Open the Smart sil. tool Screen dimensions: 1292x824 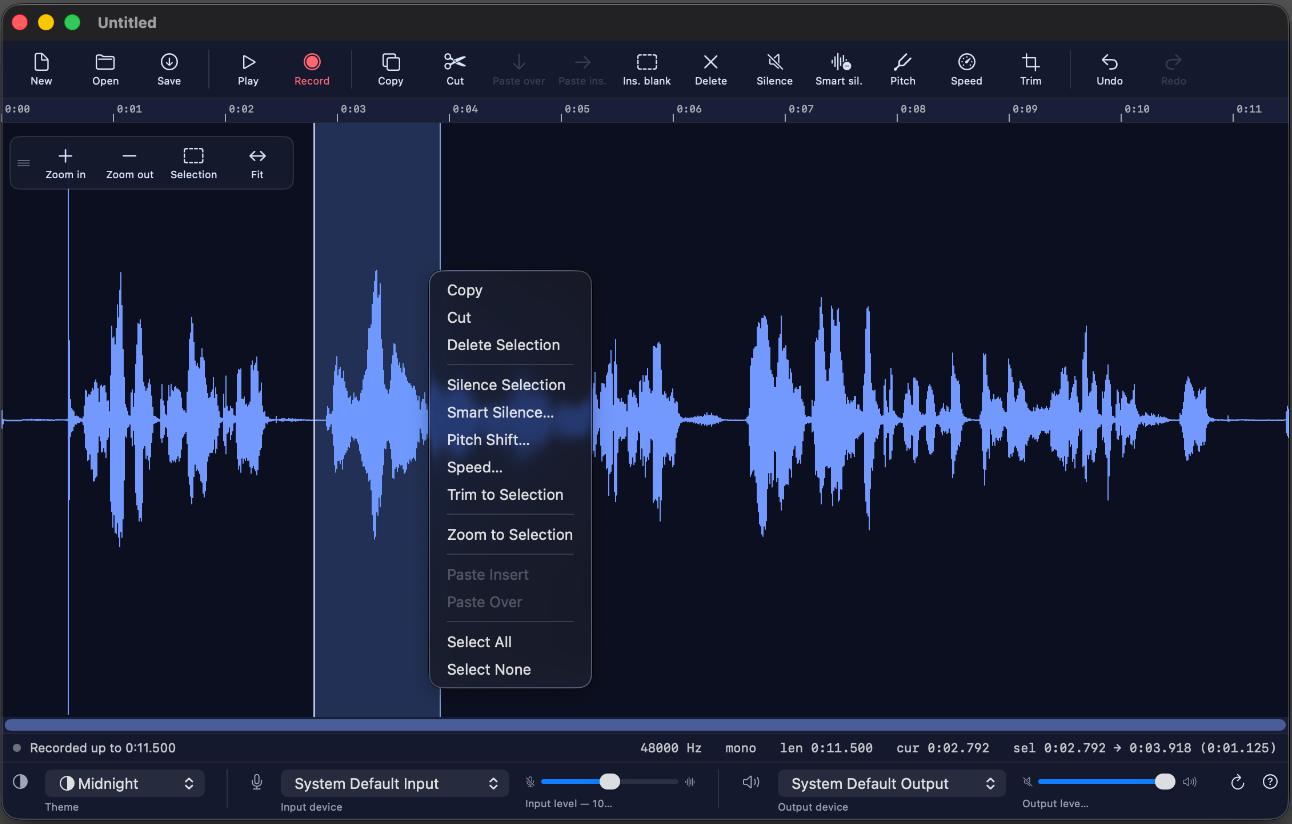click(839, 69)
